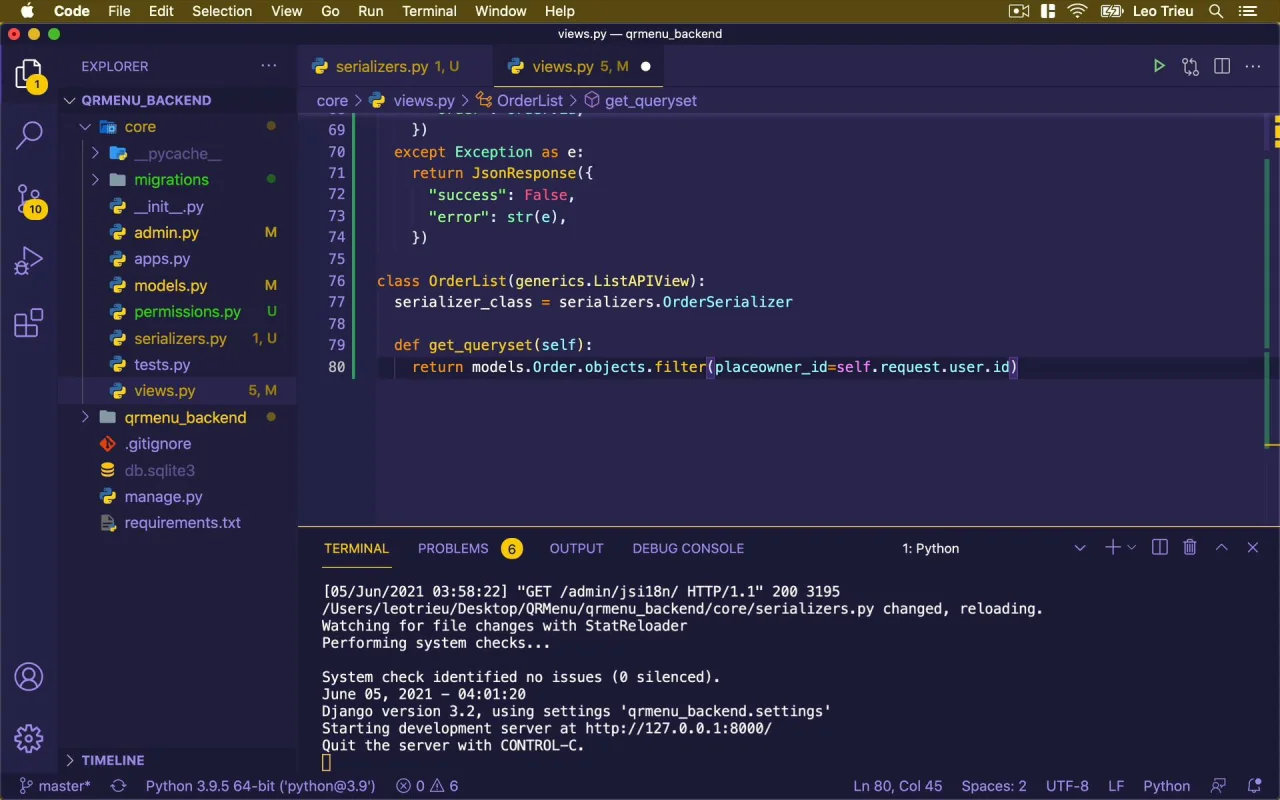
Task: Switch to PROBLEMS panel tab
Action: (453, 548)
